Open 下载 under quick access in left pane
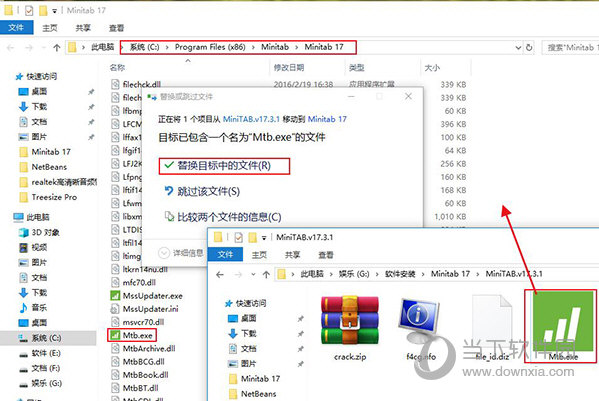This screenshot has height=401, width=599. point(33,107)
